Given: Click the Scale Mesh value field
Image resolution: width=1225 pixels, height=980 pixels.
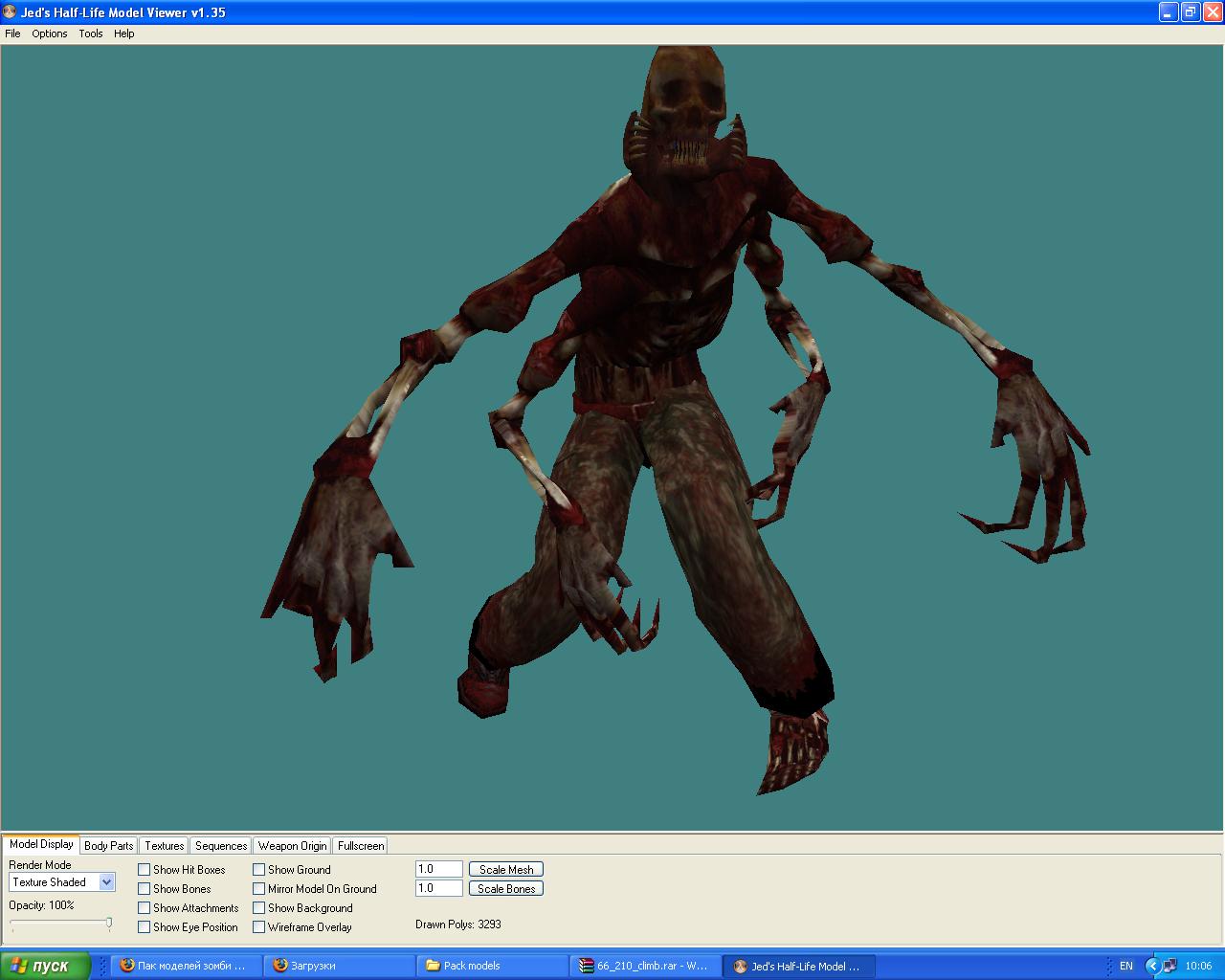Looking at the screenshot, I should (x=439, y=869).
